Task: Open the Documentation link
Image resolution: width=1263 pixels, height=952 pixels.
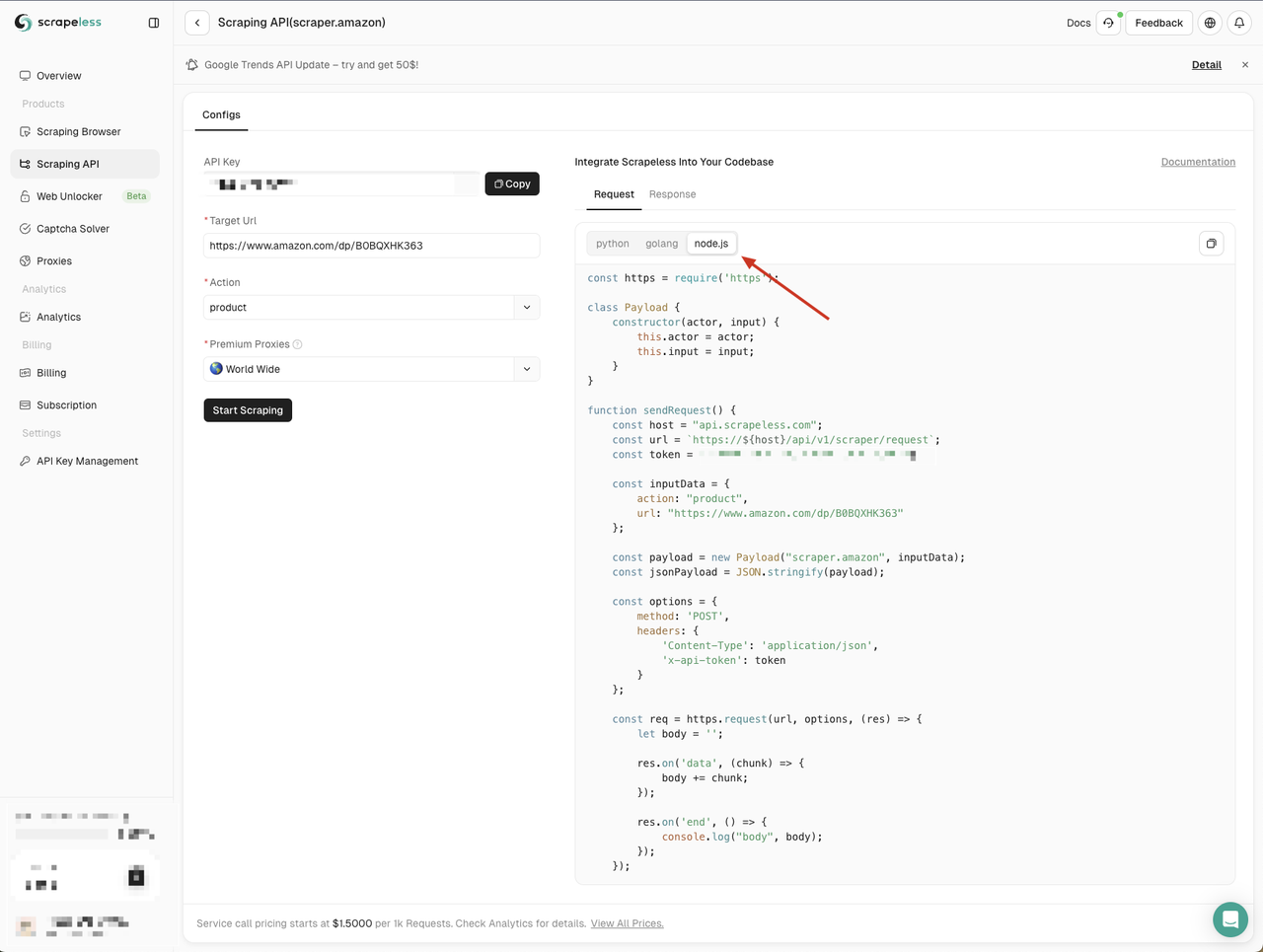Action: (x=1198, y=162)
